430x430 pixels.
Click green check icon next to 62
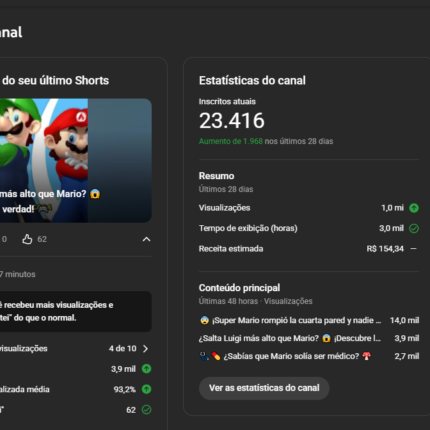tap(146, 410)
